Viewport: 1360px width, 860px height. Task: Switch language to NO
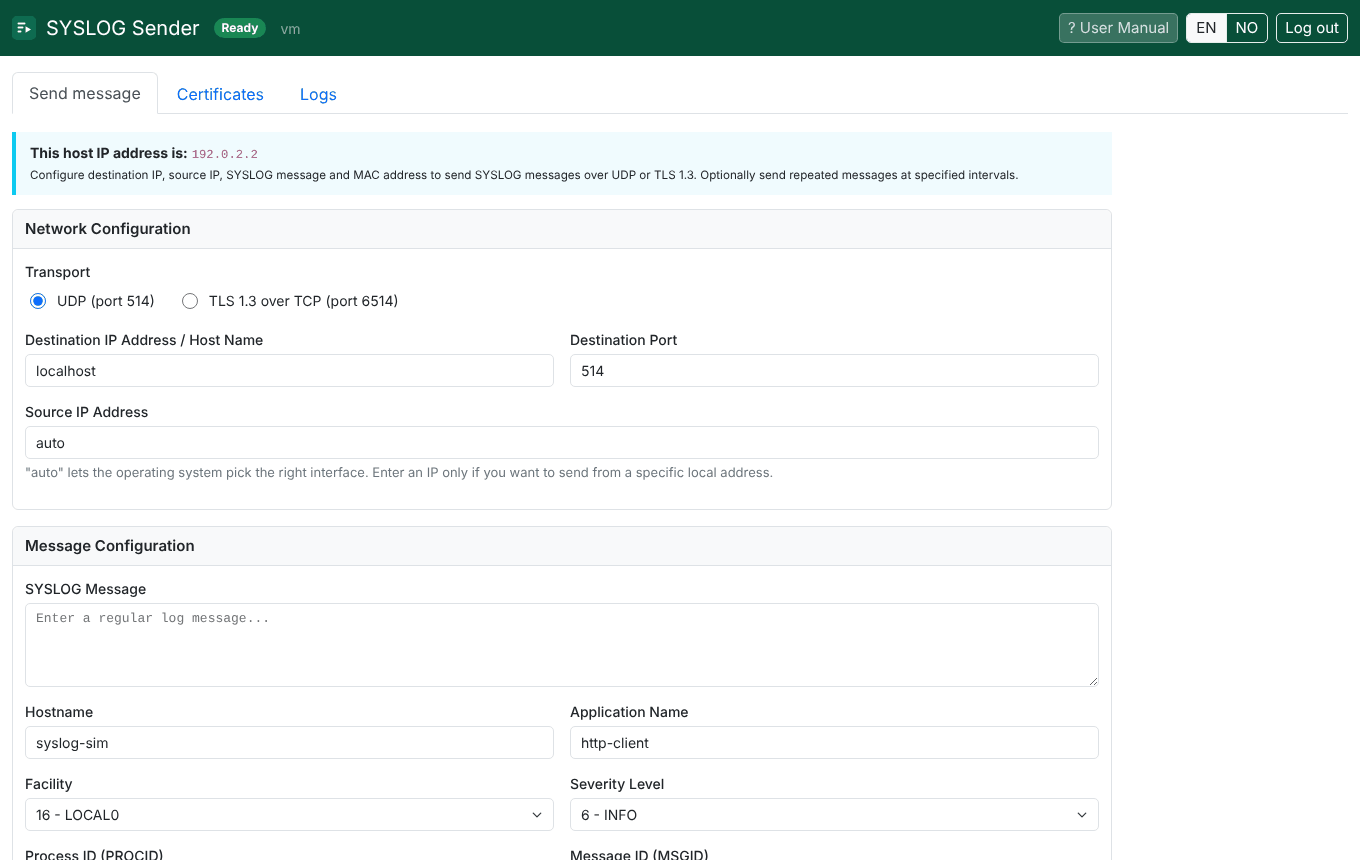(1247, 28)
